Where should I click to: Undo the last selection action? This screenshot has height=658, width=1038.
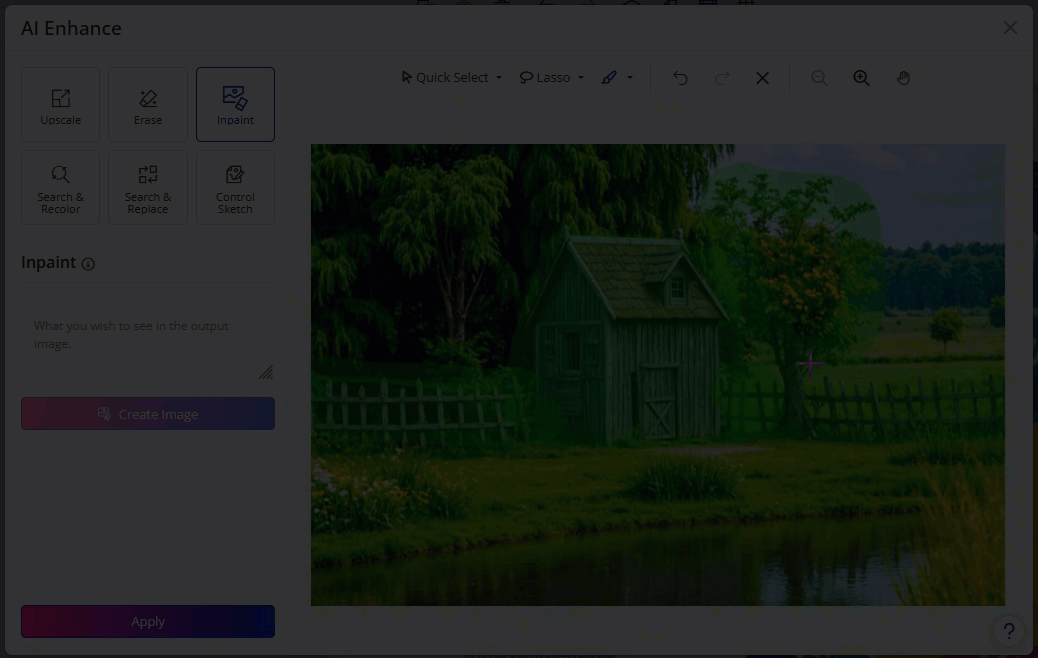(x=680, y=78)
